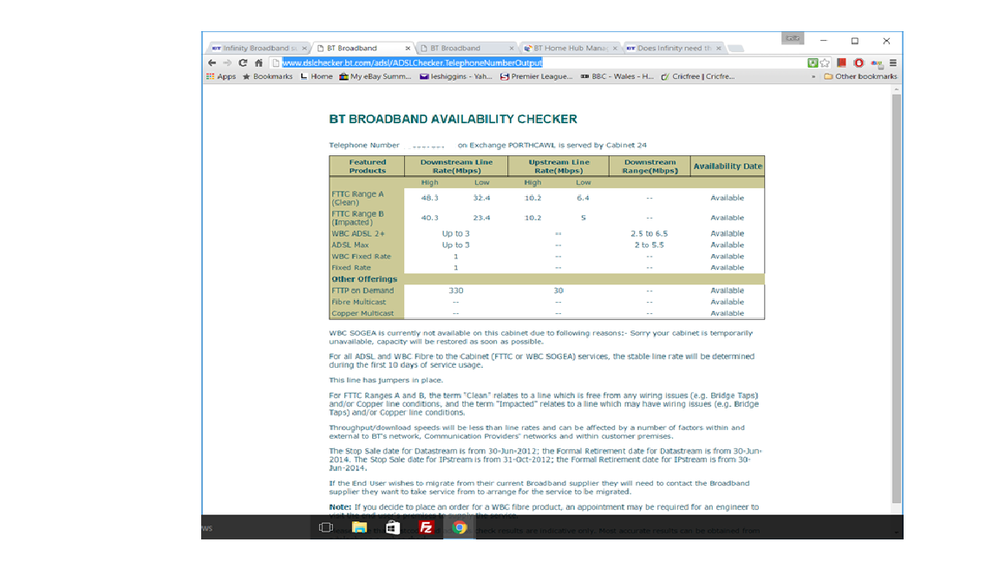Viewport: 999px width, 562px height.
Task: Close the Does Infinity need tab
Action: [718, 48]
